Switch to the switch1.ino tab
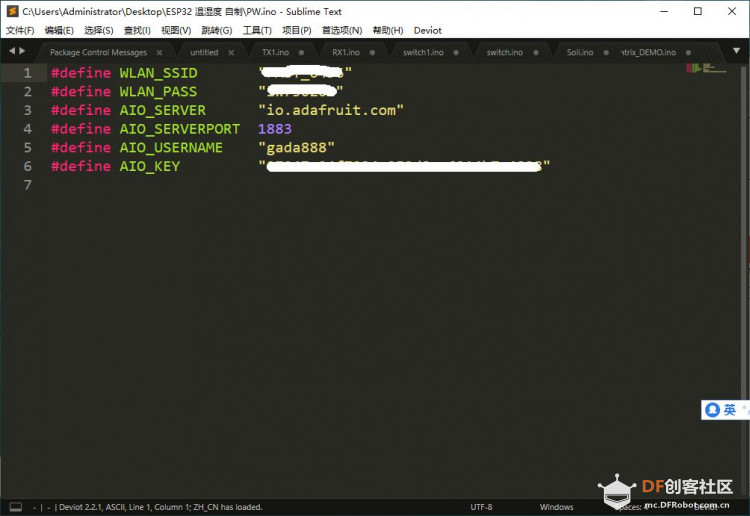This screenshot has height=516, width=750. tap(423, 53)
